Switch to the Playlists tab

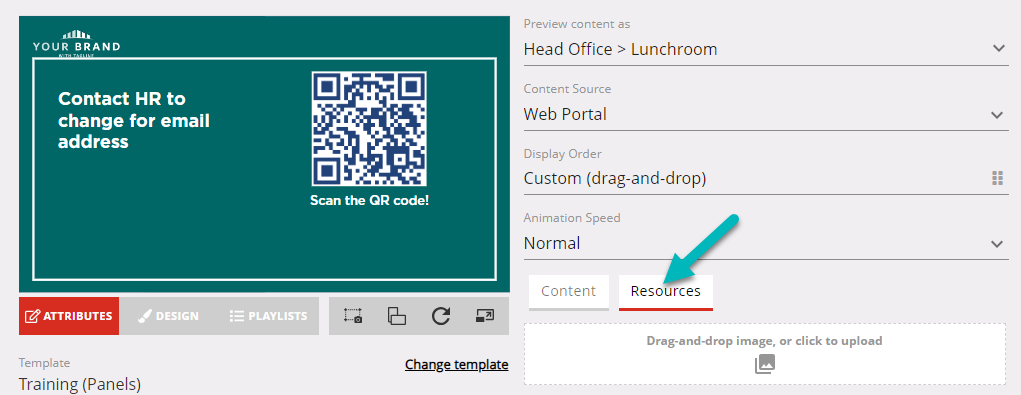pos(268,316)
